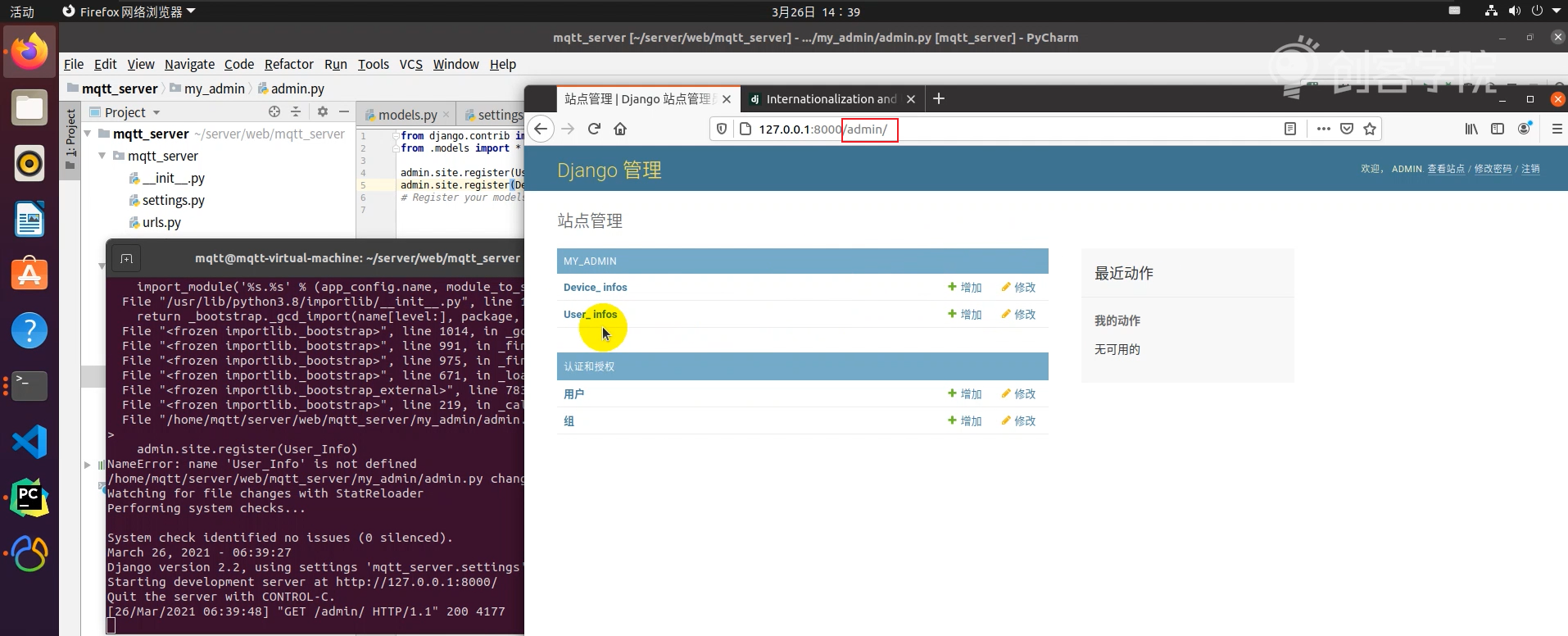Save page to Pocket icon
This screenshot has height=636, width=1568.
(x=1347, y=129)
